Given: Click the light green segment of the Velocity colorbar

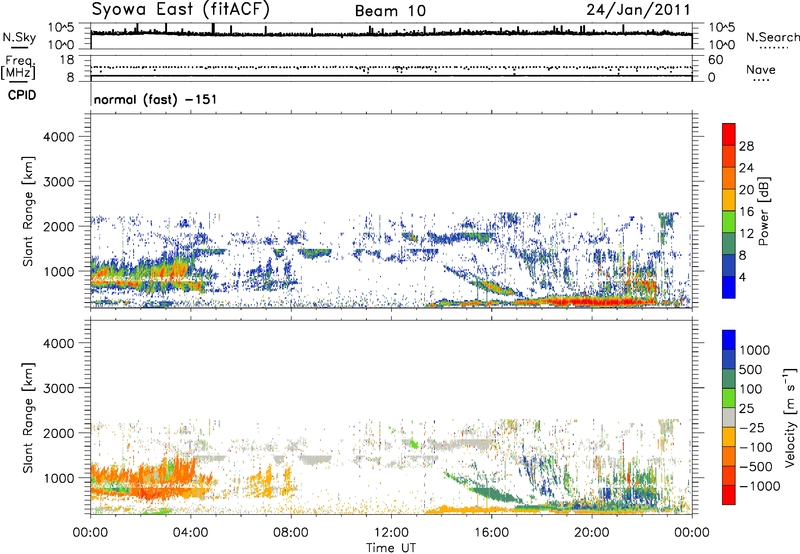Looking at the screenshot, I should (729, 398).
